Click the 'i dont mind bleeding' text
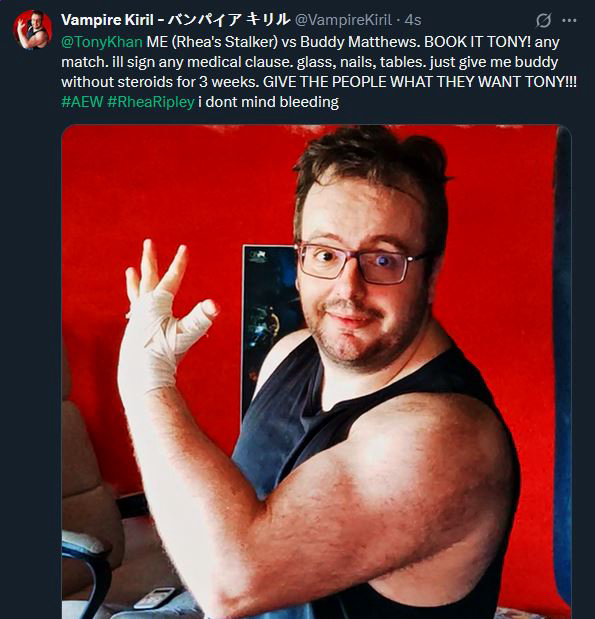 tap(268, 102)
